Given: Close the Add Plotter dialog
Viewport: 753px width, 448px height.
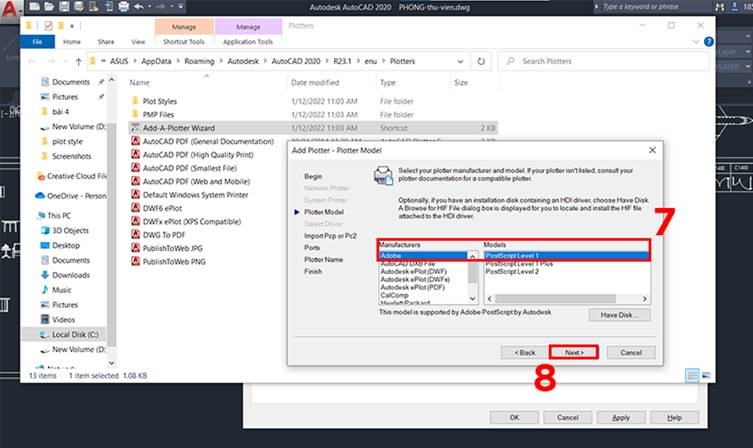Looking at the screenshot, I should (652, 150).
